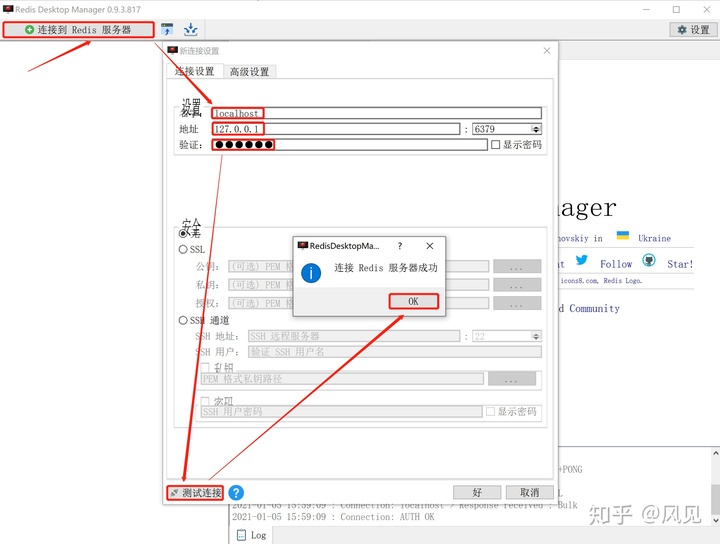
Task: Switch to the 高级设置 tab
Action: 250,72
